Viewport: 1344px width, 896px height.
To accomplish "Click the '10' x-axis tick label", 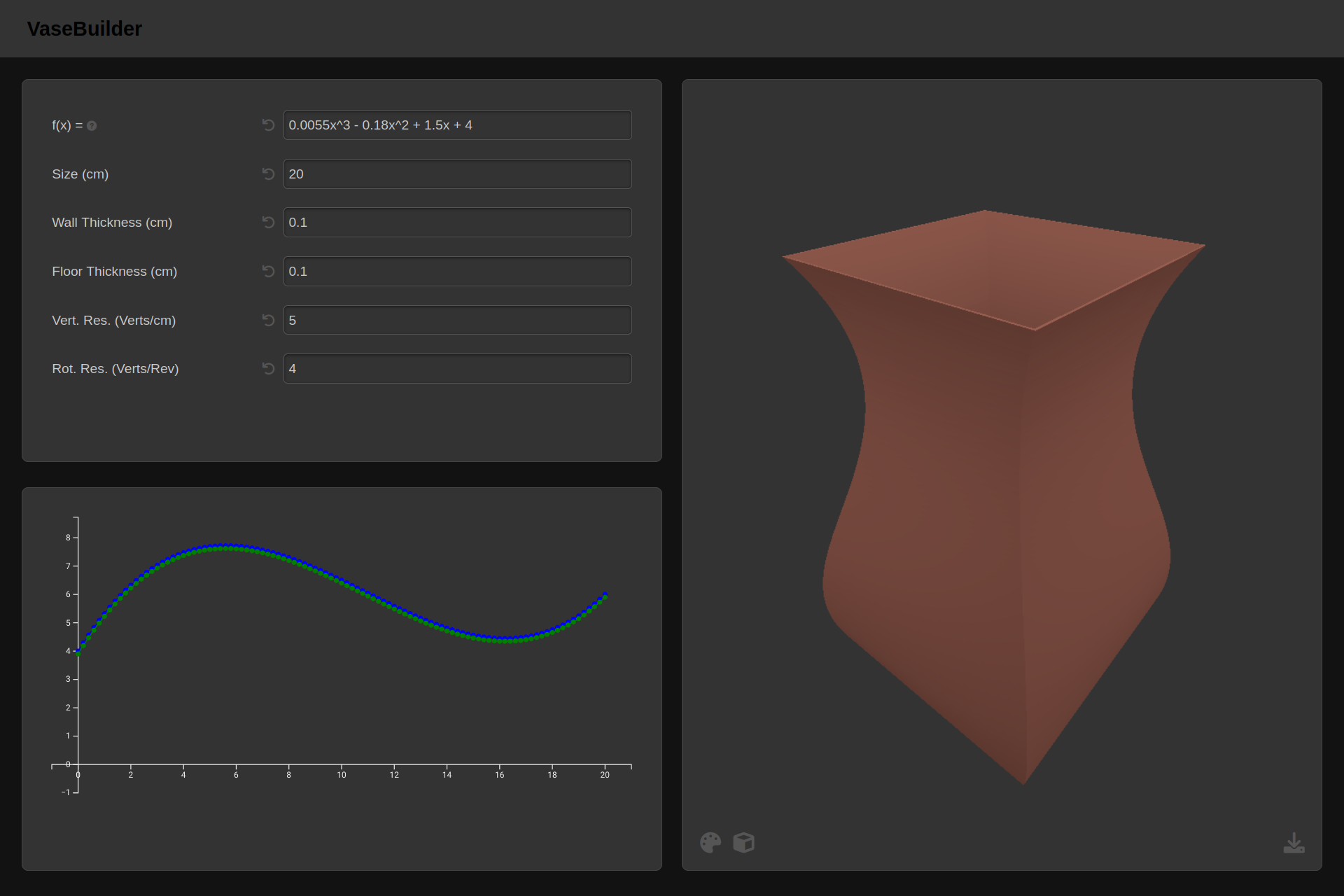I will 342,775.
